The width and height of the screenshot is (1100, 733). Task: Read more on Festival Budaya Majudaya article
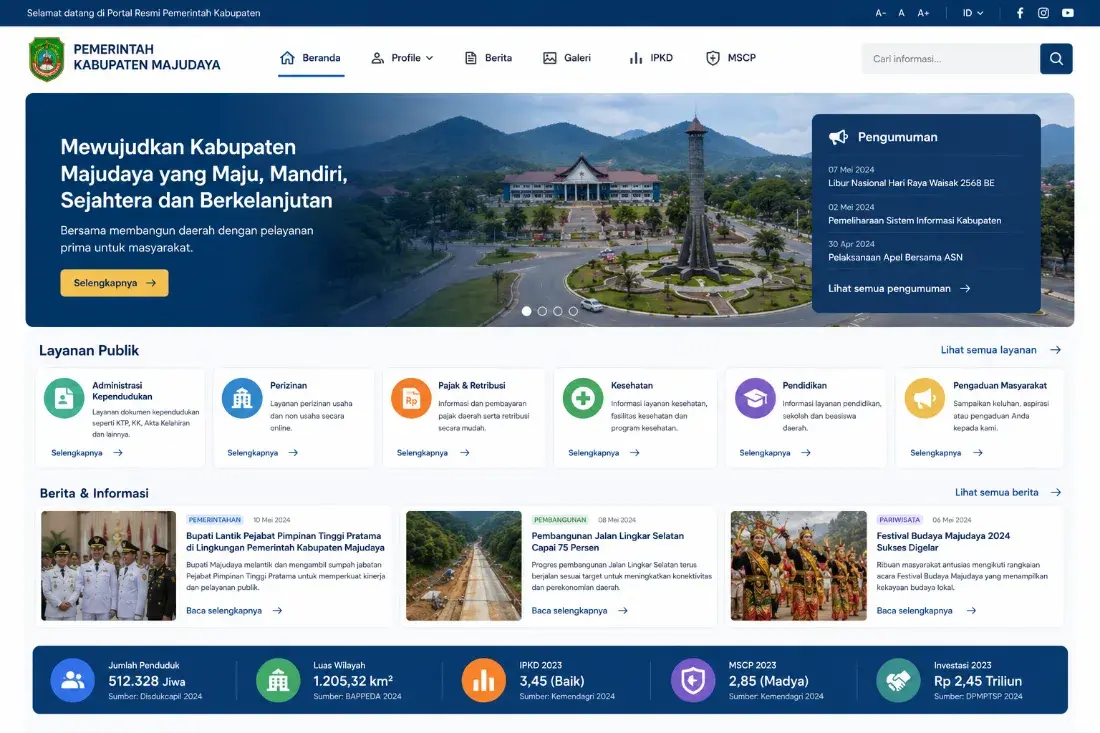click(926, 611)
